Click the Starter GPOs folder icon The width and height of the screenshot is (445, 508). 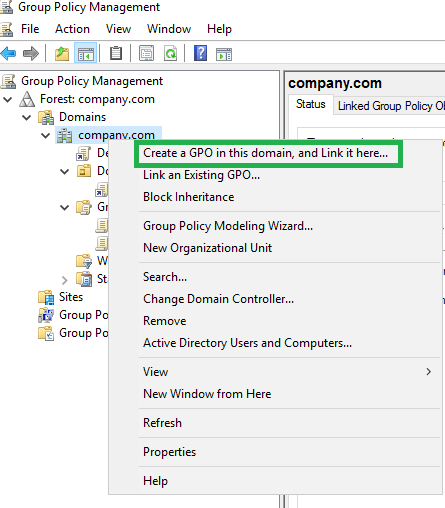[84, 279]
